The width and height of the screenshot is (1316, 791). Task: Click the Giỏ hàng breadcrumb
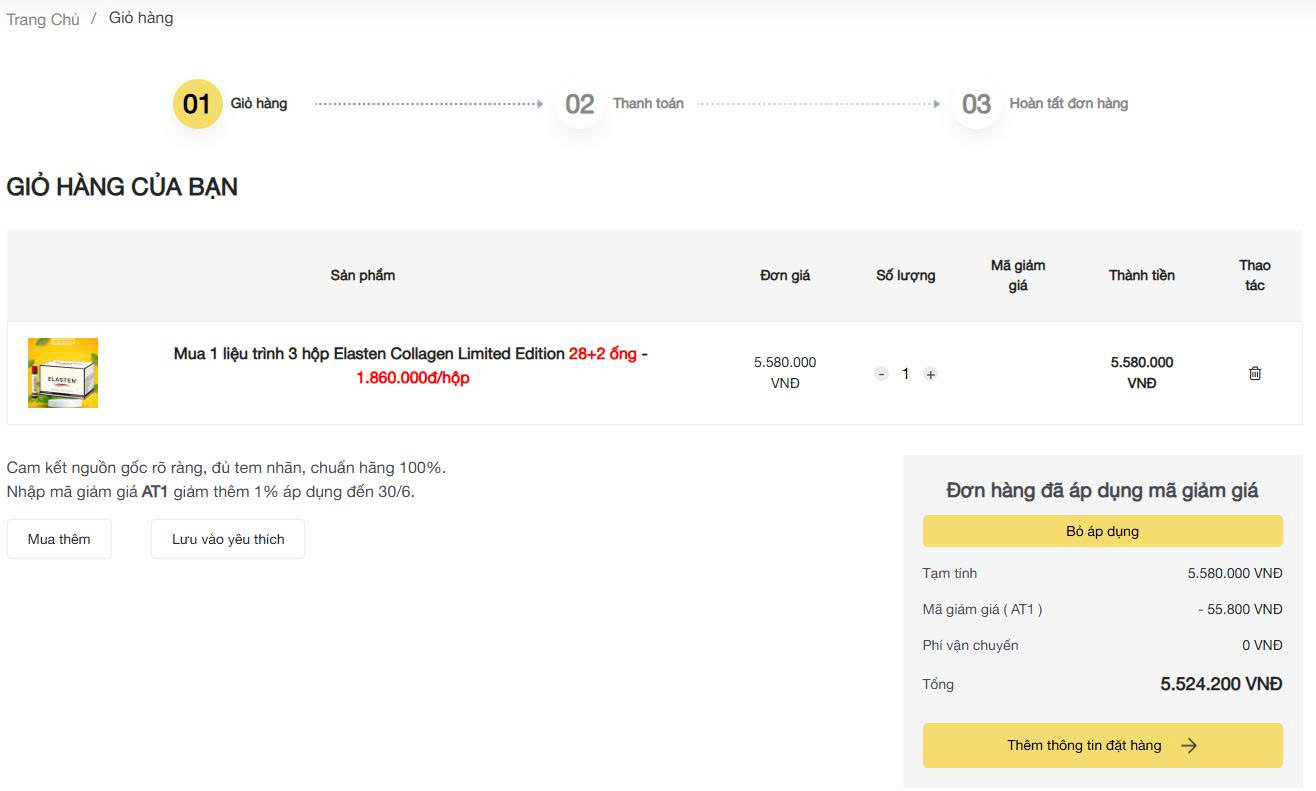[x=141, y=18]
